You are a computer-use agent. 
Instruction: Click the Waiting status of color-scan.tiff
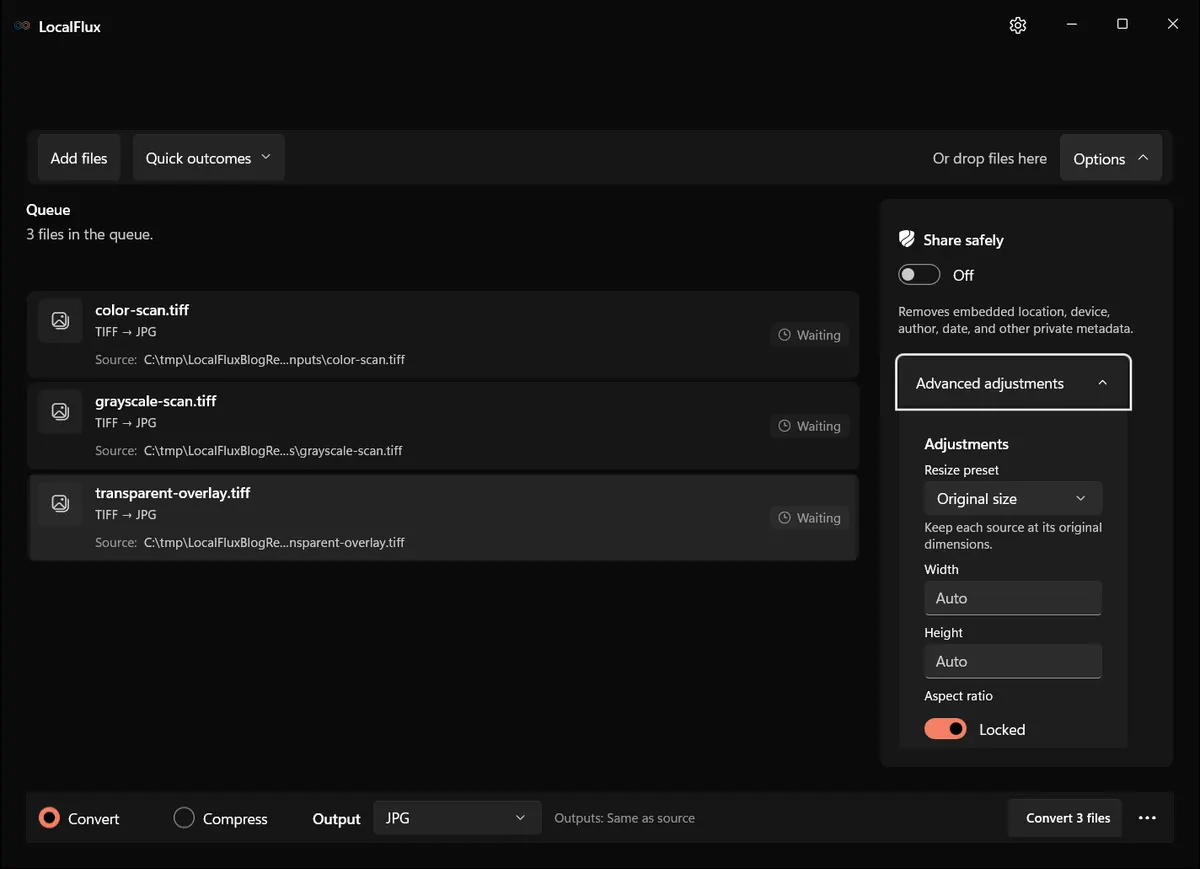click(x=809, y=335)
